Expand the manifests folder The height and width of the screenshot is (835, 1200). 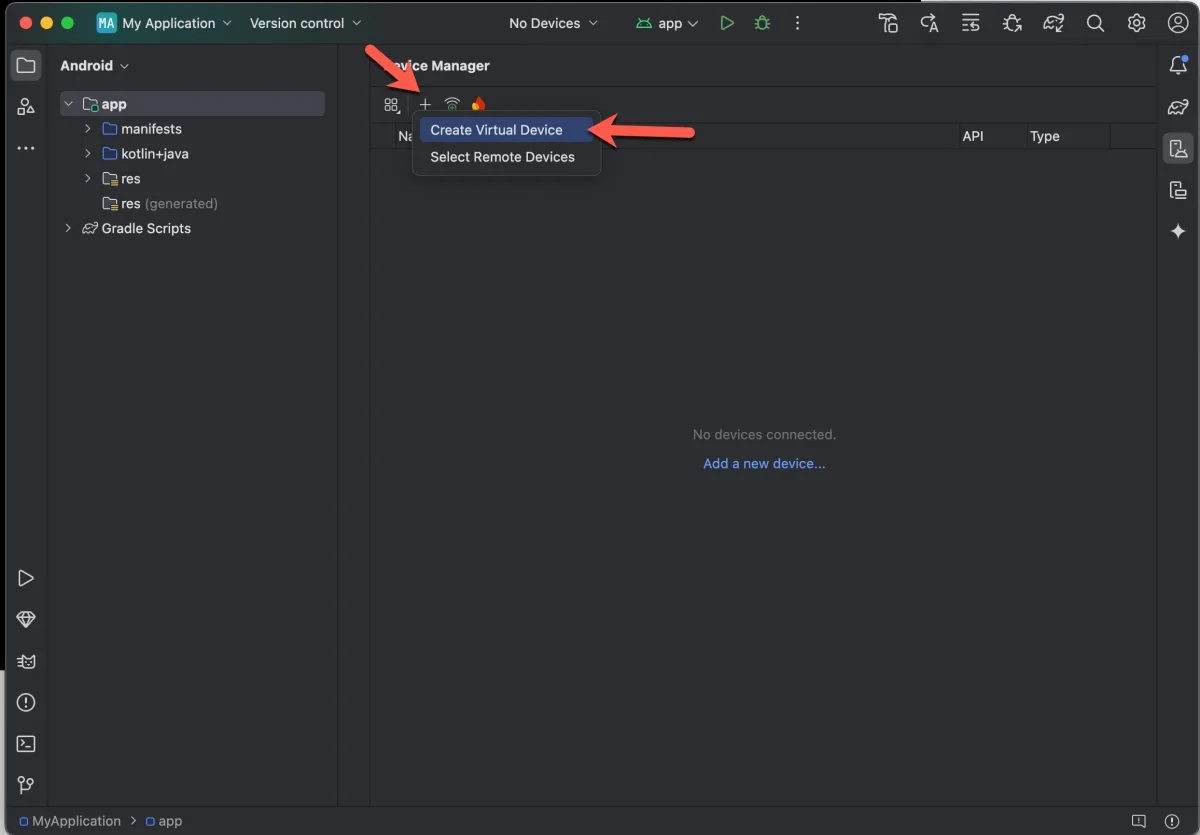[87, 129]
